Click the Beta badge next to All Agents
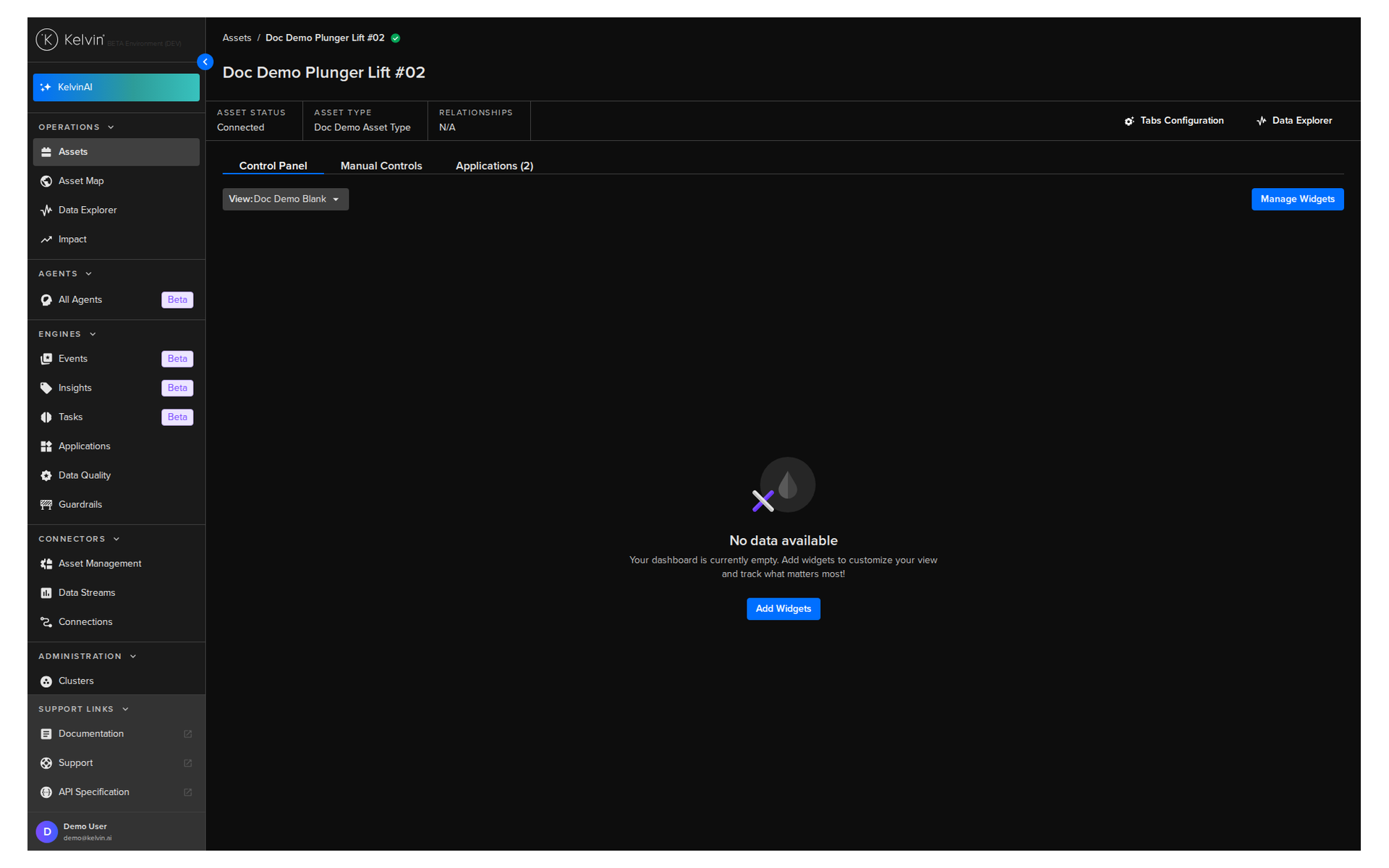 click(177, 300)
